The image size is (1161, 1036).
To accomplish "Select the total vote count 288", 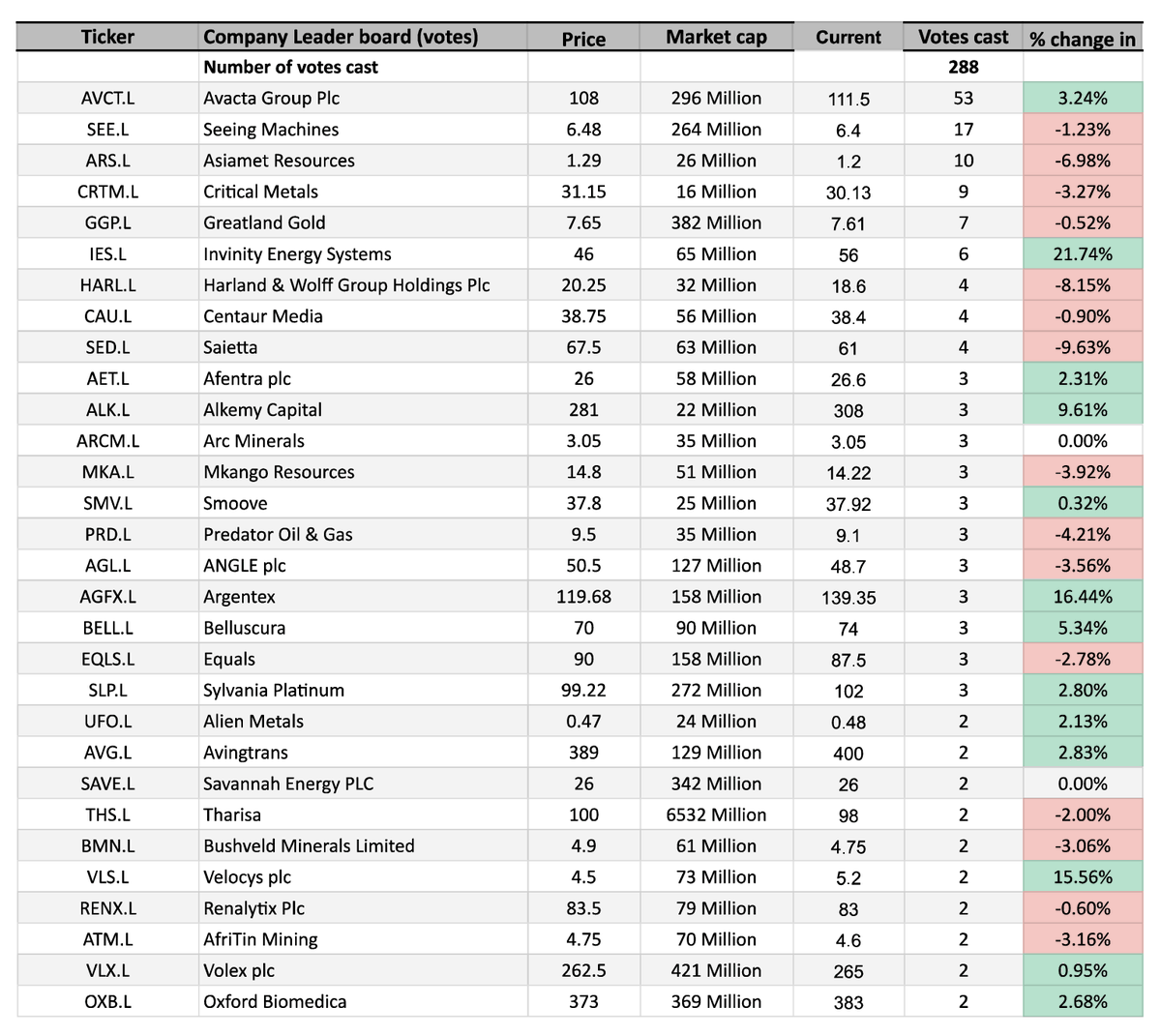I will coord(962,67).
